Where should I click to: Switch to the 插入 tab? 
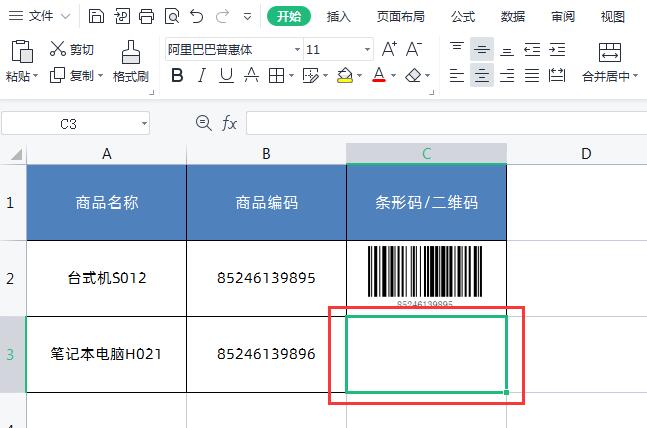pyautogui.click(x=338, y=17)
